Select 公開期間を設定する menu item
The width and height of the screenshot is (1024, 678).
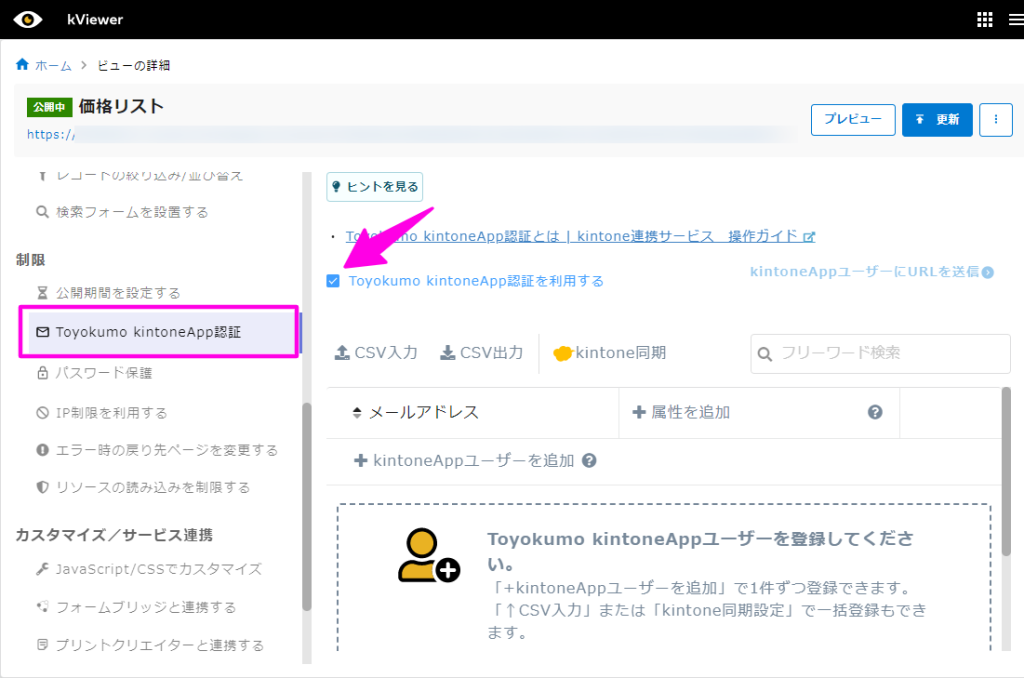click(118, 293)
